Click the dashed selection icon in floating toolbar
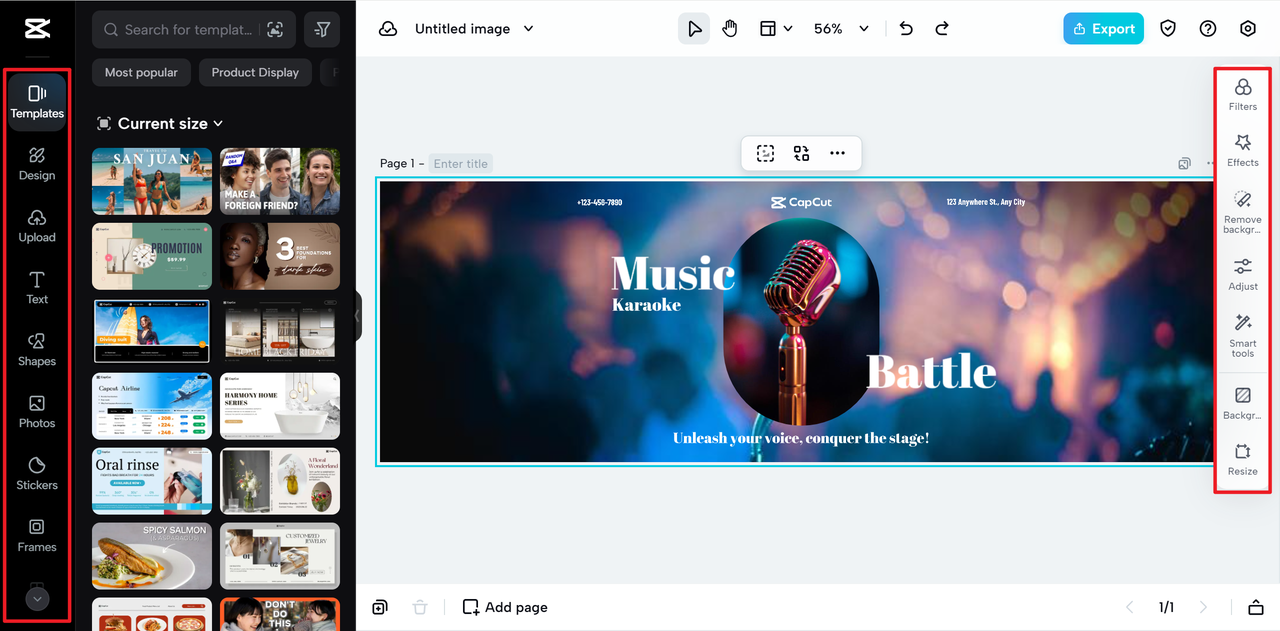 pyautogui.click(x=765, y=153)
